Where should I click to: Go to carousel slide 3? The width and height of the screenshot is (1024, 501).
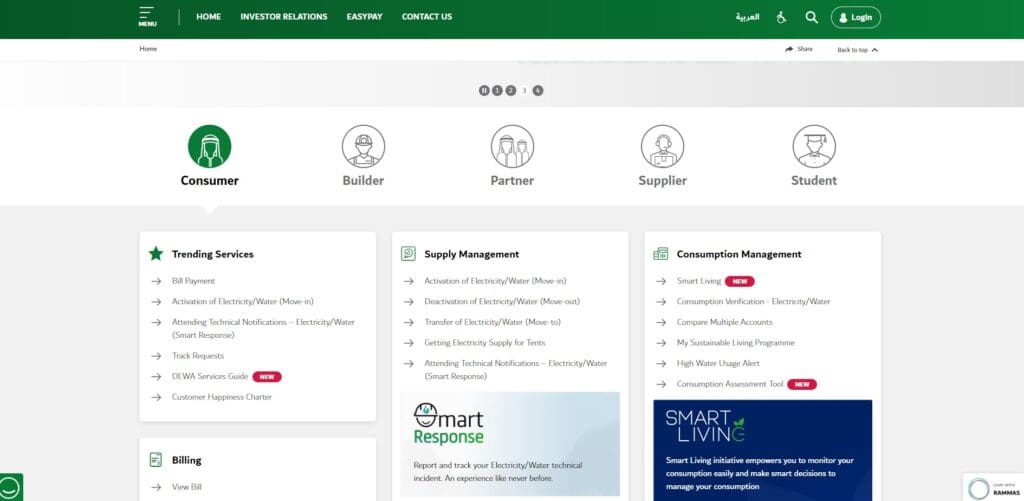click(x=524, y=91)
